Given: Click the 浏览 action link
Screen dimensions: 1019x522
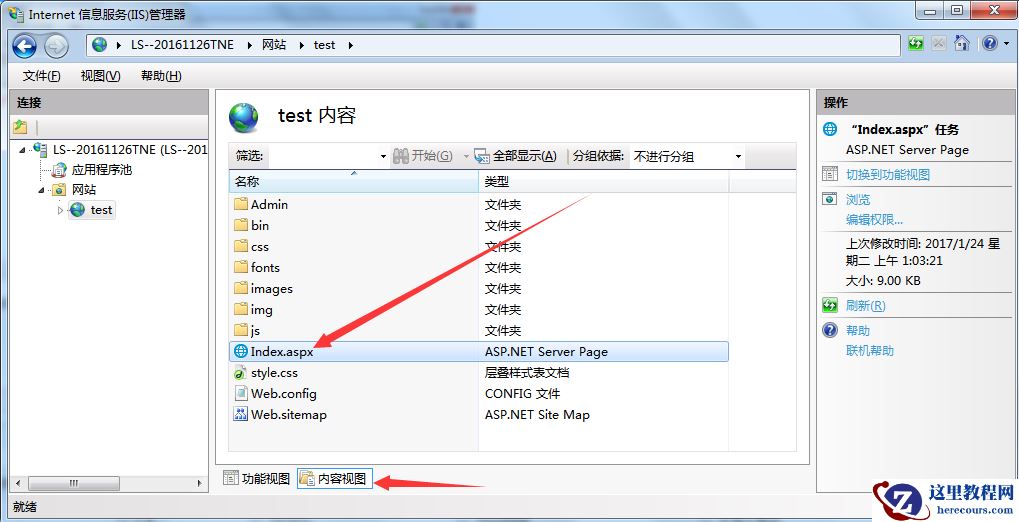Looking at the screenshot, I should 858,200.
